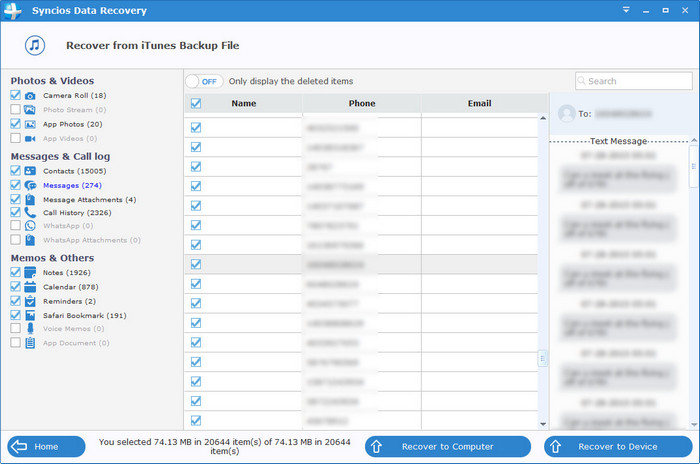Toggle the select-all checkbox in table header
The width and height of the screenshot is (700, 464).
(196, 104)
